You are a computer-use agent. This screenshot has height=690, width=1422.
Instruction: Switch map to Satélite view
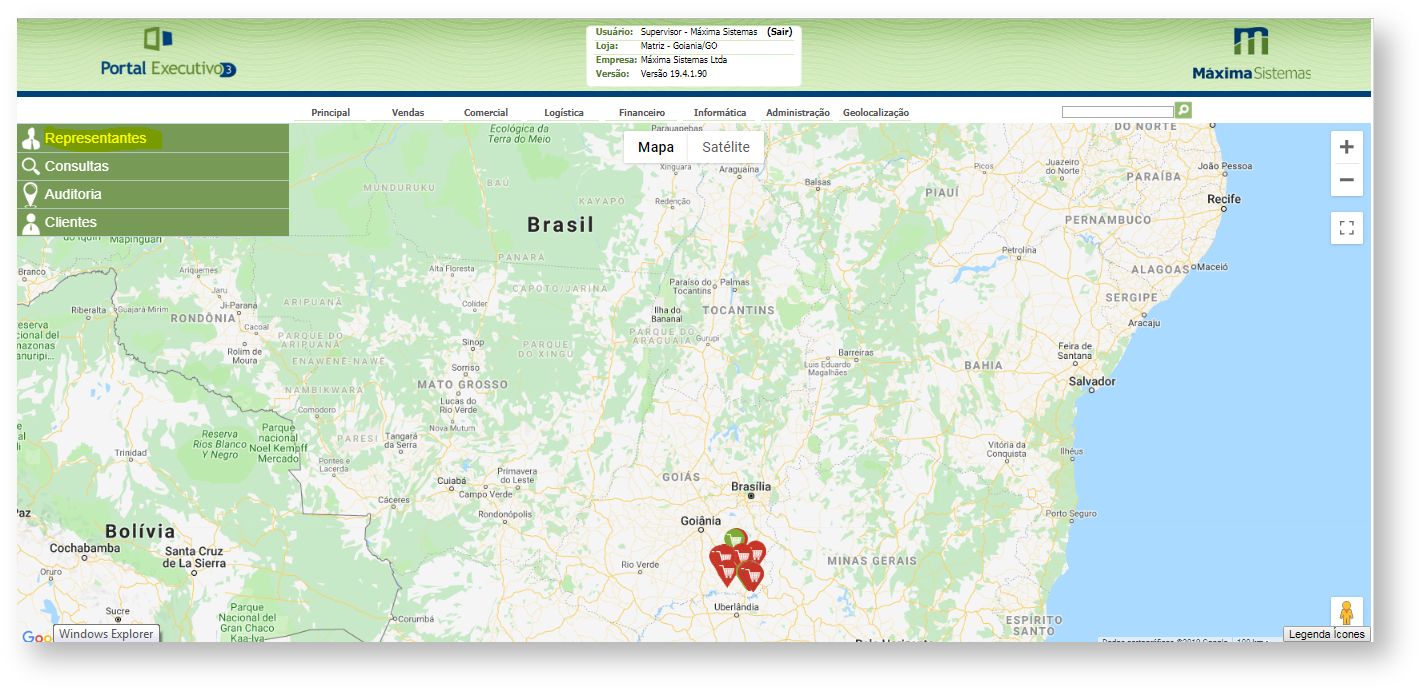pos(726,147)
